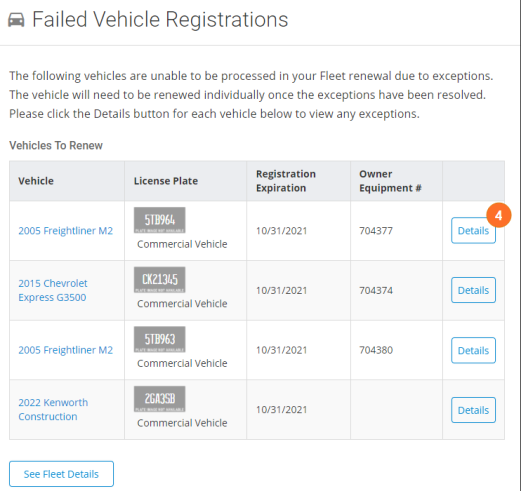Open the 2022 Kenworth Construction link

pyautogui.click(x=53, y=410)
